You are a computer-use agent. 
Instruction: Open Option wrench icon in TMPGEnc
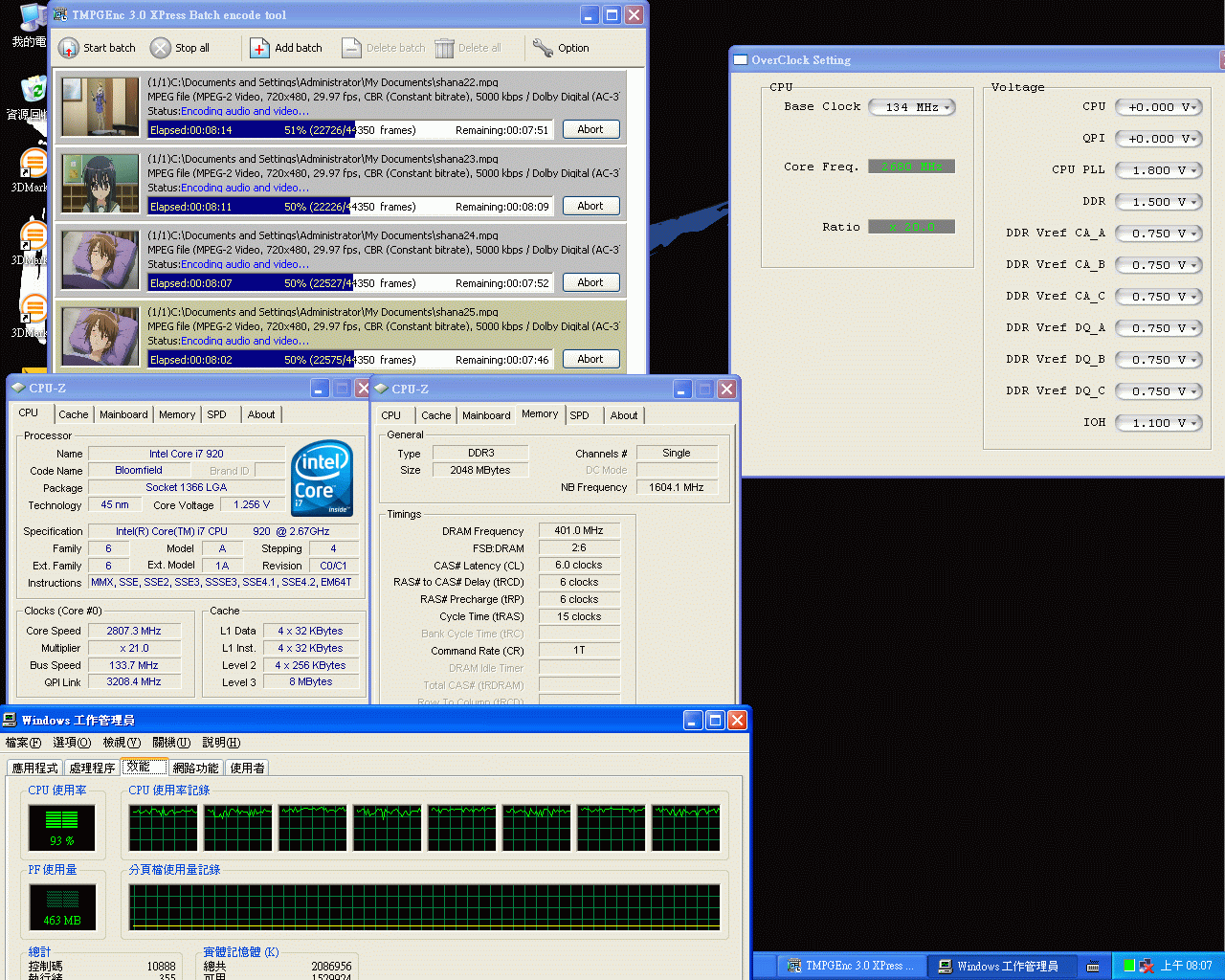point(543,48)
